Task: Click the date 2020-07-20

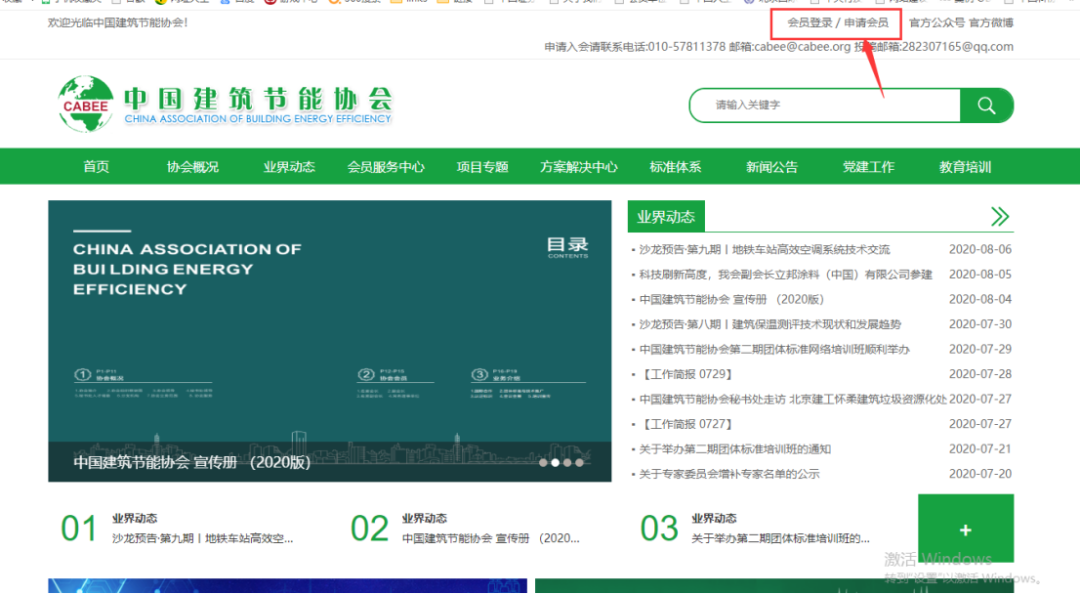Action: [x=980, y=474]
